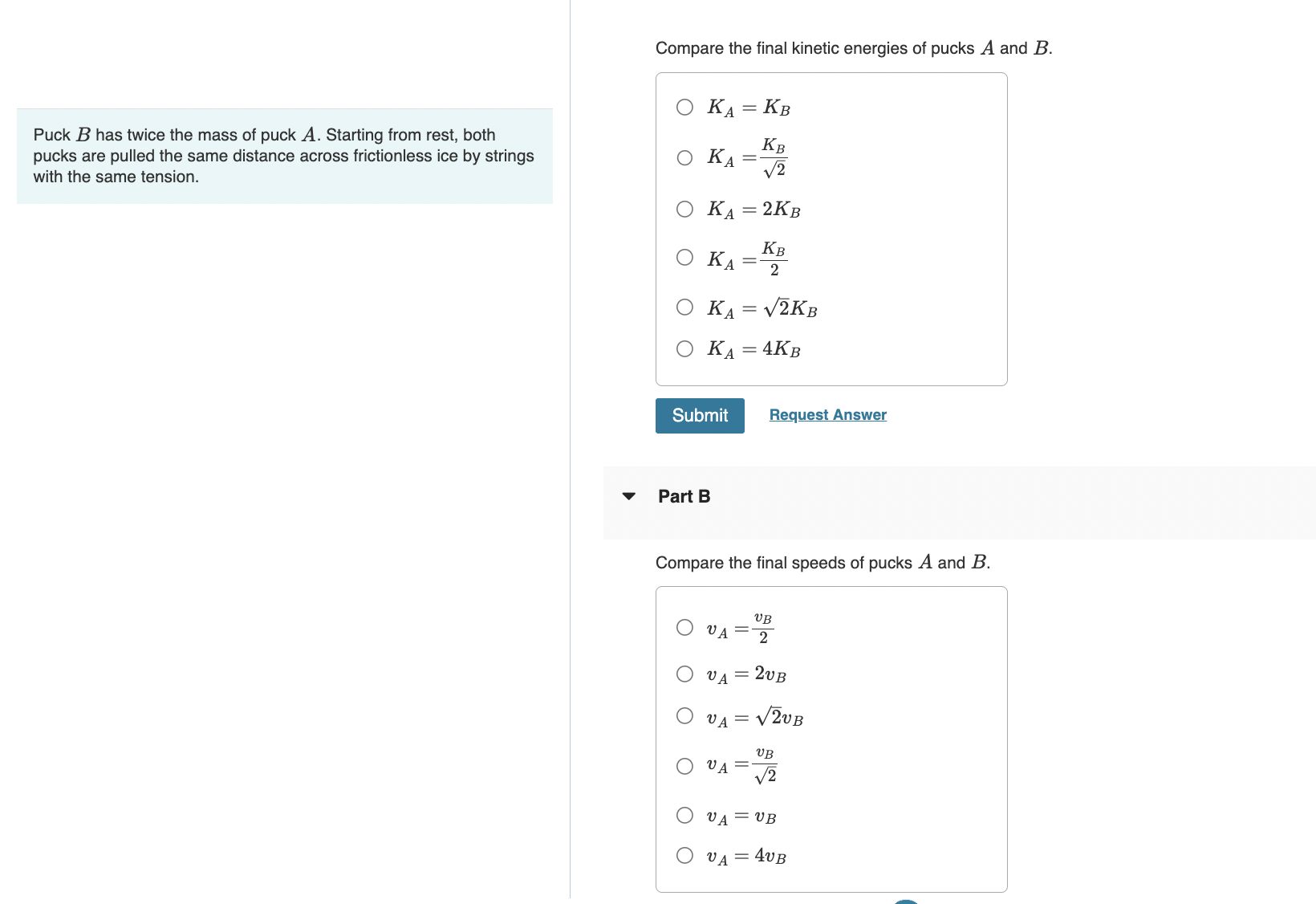Select KA = KB/√2 option
Image resolution: width=1316 pixels, height=904 pixels.
pos(684,158)
